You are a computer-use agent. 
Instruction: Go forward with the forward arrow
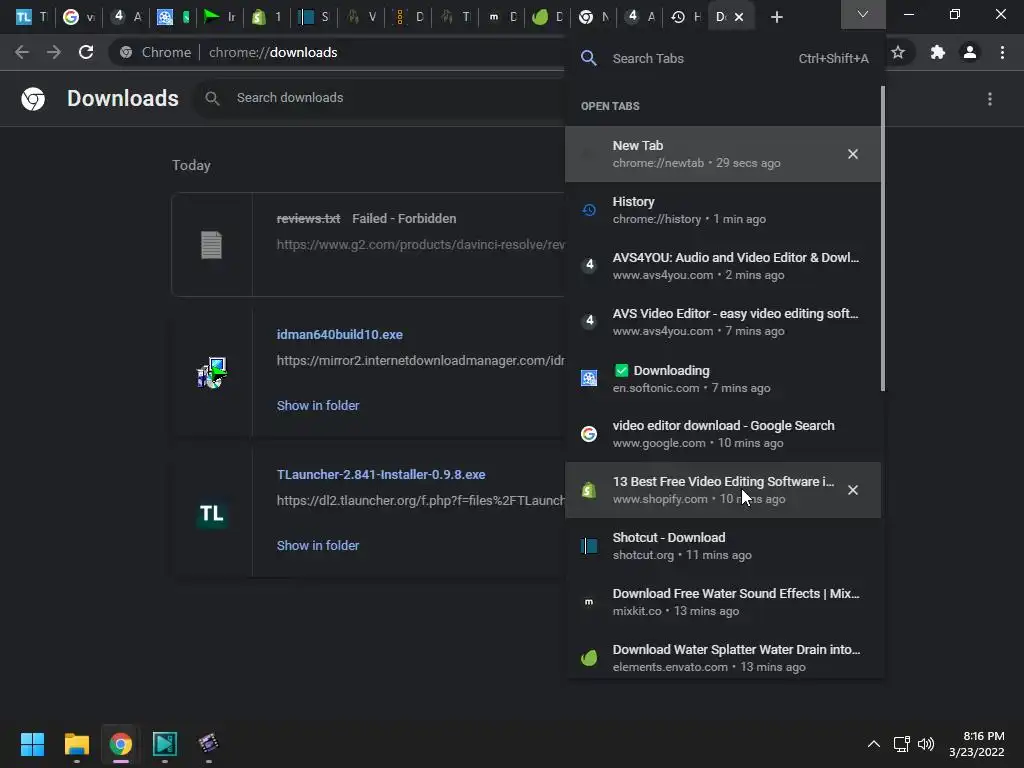[54, 52]
